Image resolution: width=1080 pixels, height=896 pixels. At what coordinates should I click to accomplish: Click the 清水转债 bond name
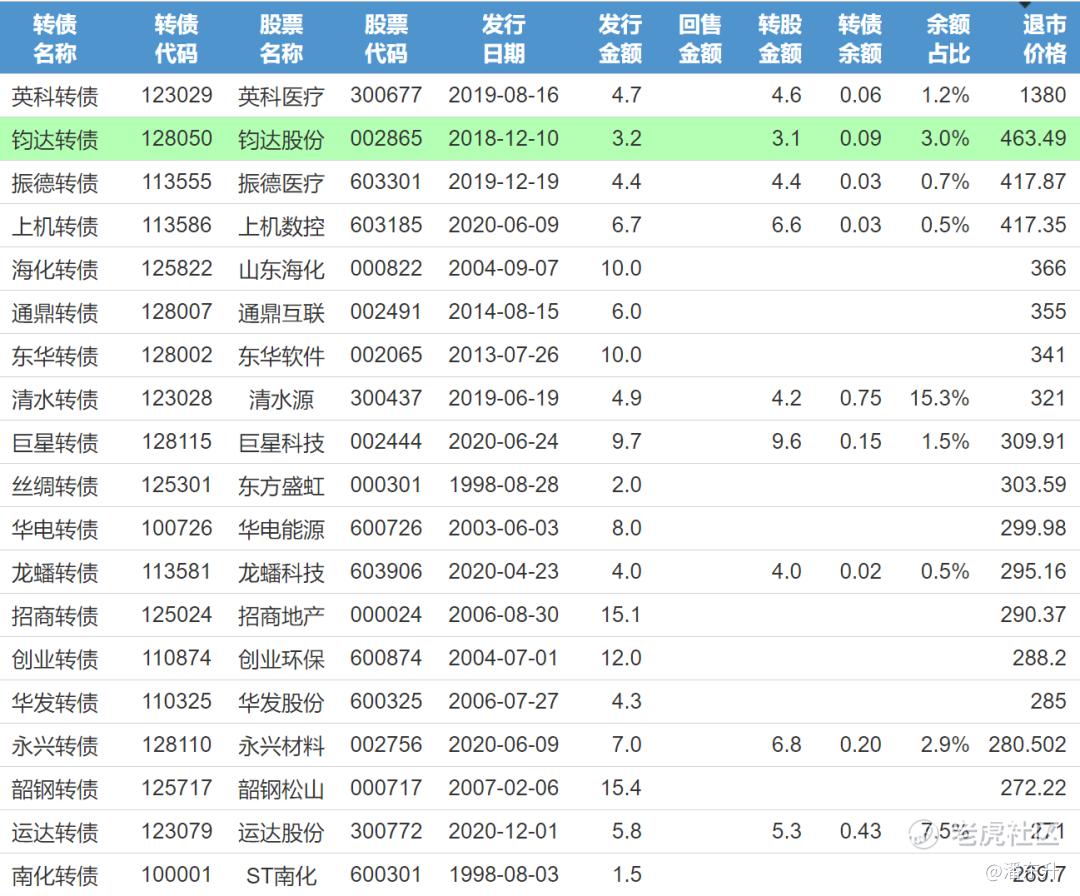coord(55,399)
